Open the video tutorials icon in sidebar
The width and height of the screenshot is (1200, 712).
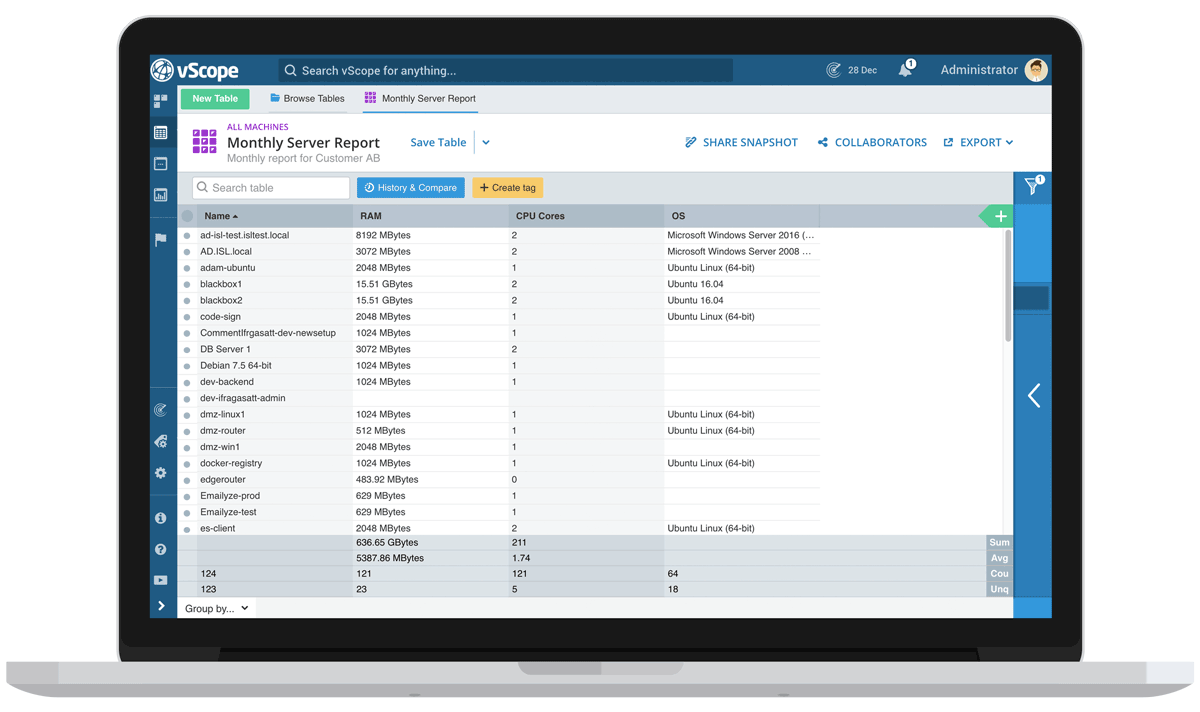tap(161, 580)
